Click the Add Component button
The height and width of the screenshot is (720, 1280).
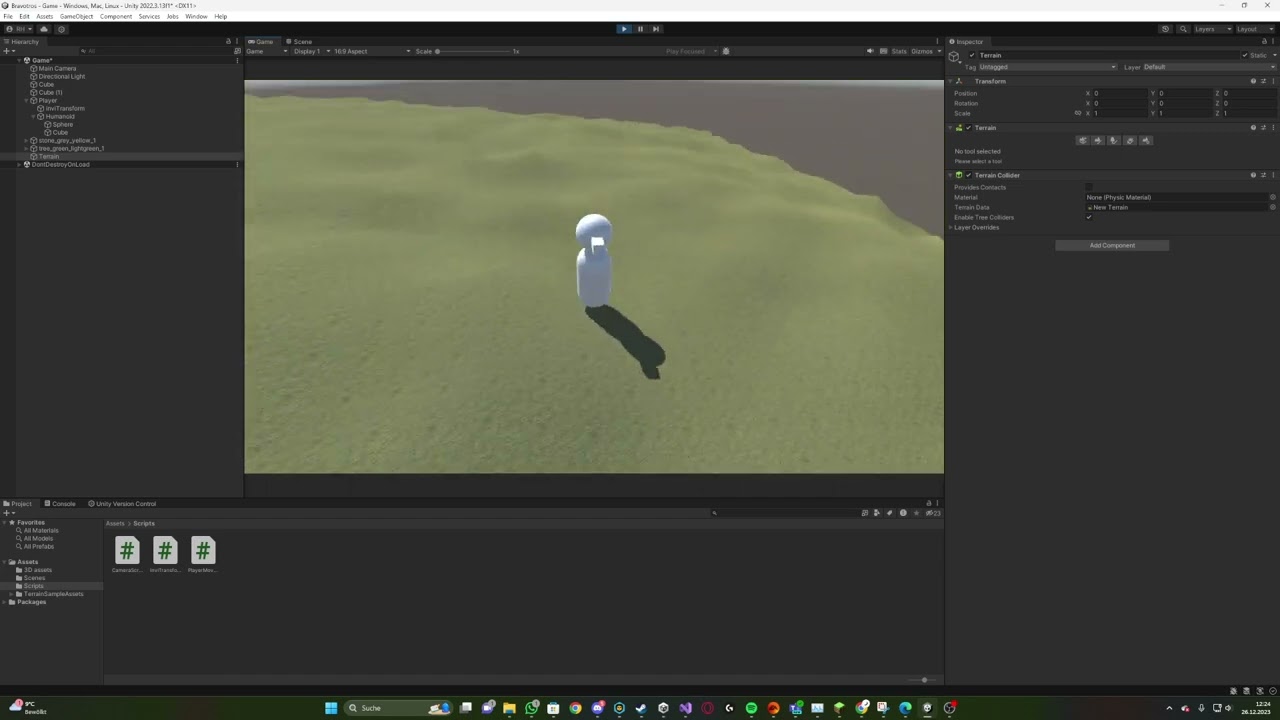click(1112, 245)
